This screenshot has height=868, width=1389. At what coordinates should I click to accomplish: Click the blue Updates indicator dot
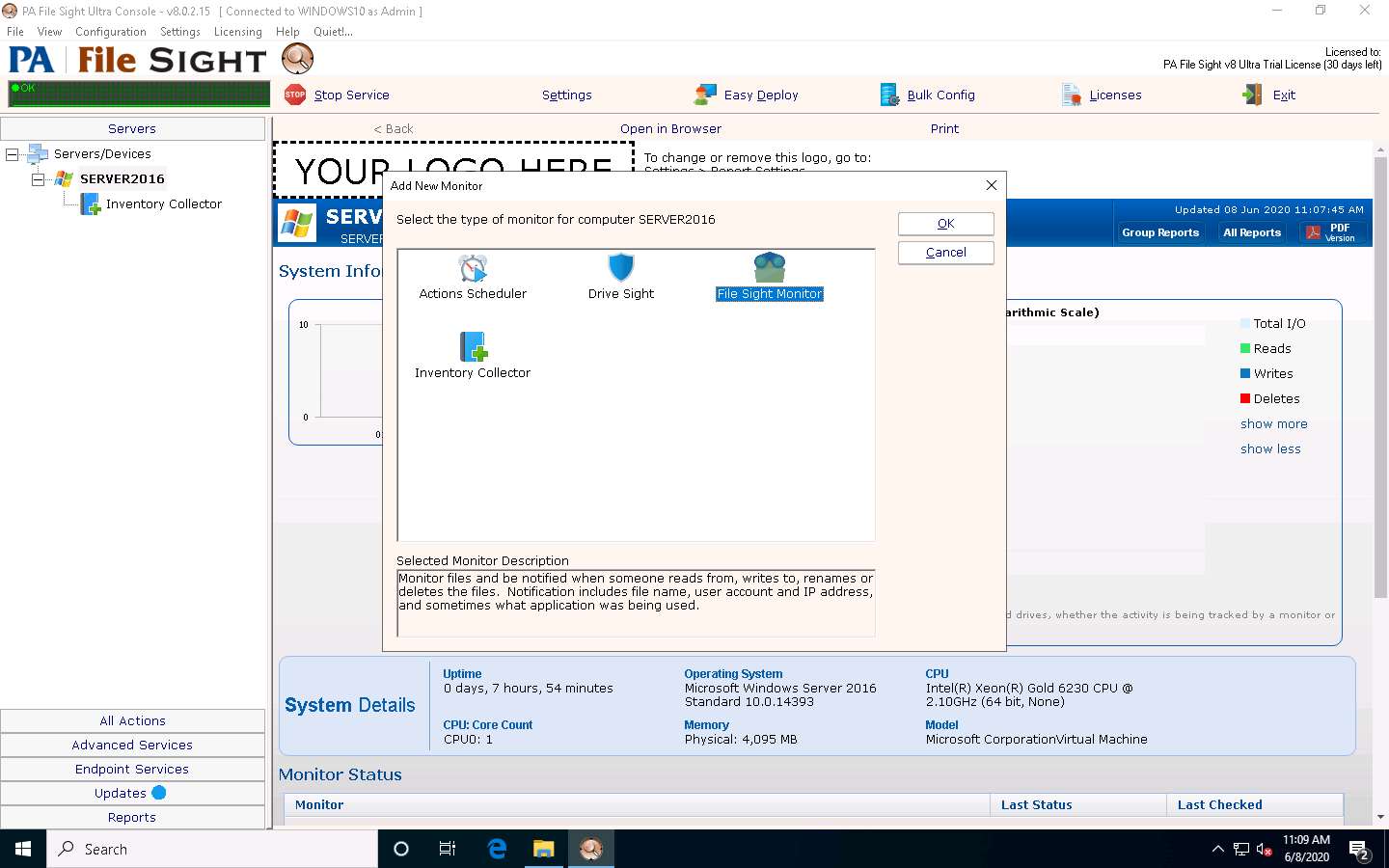pos(159,793)
